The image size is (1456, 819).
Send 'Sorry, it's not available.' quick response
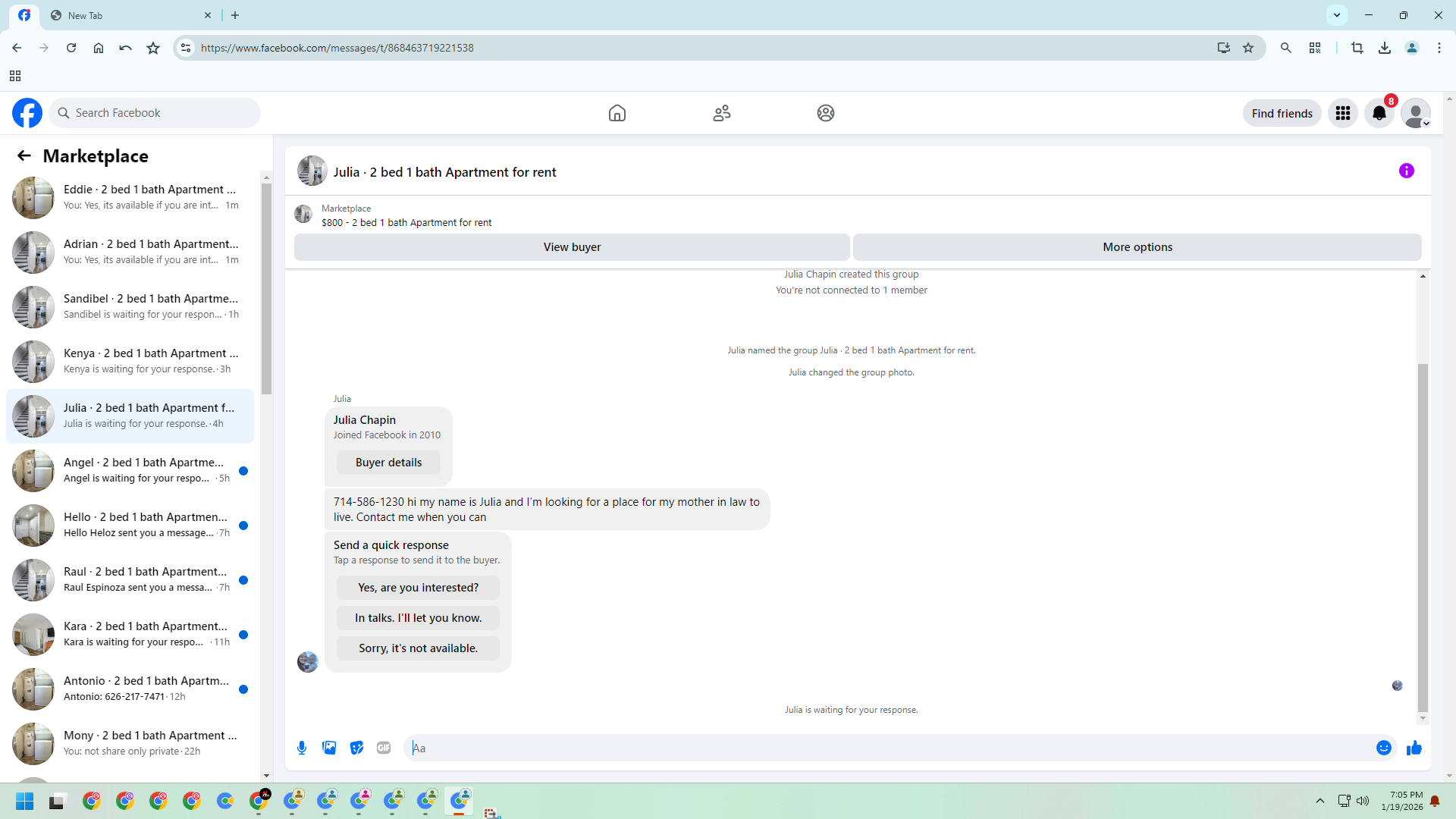pyautogui.click(x=418, y=648)
